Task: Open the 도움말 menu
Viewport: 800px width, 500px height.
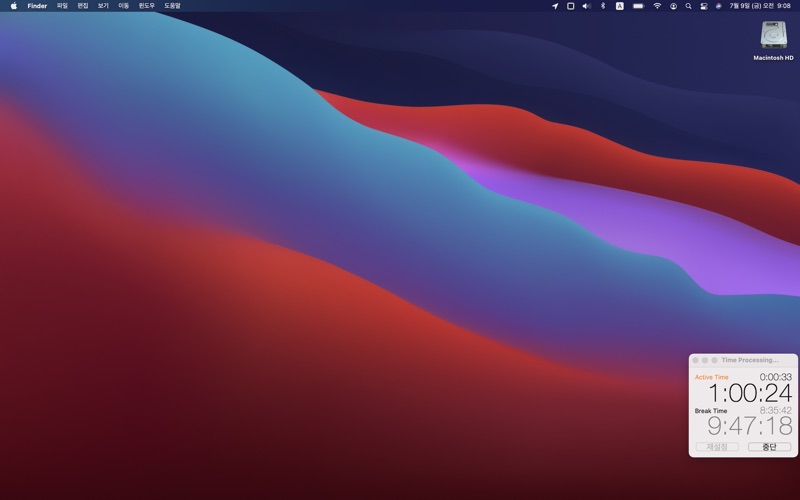Action: [x=172, y=6]
